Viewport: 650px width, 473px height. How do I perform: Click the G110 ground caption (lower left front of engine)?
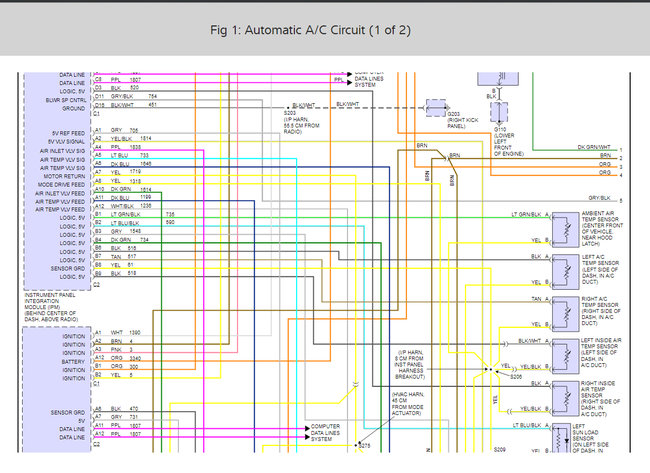pos(508,141)
